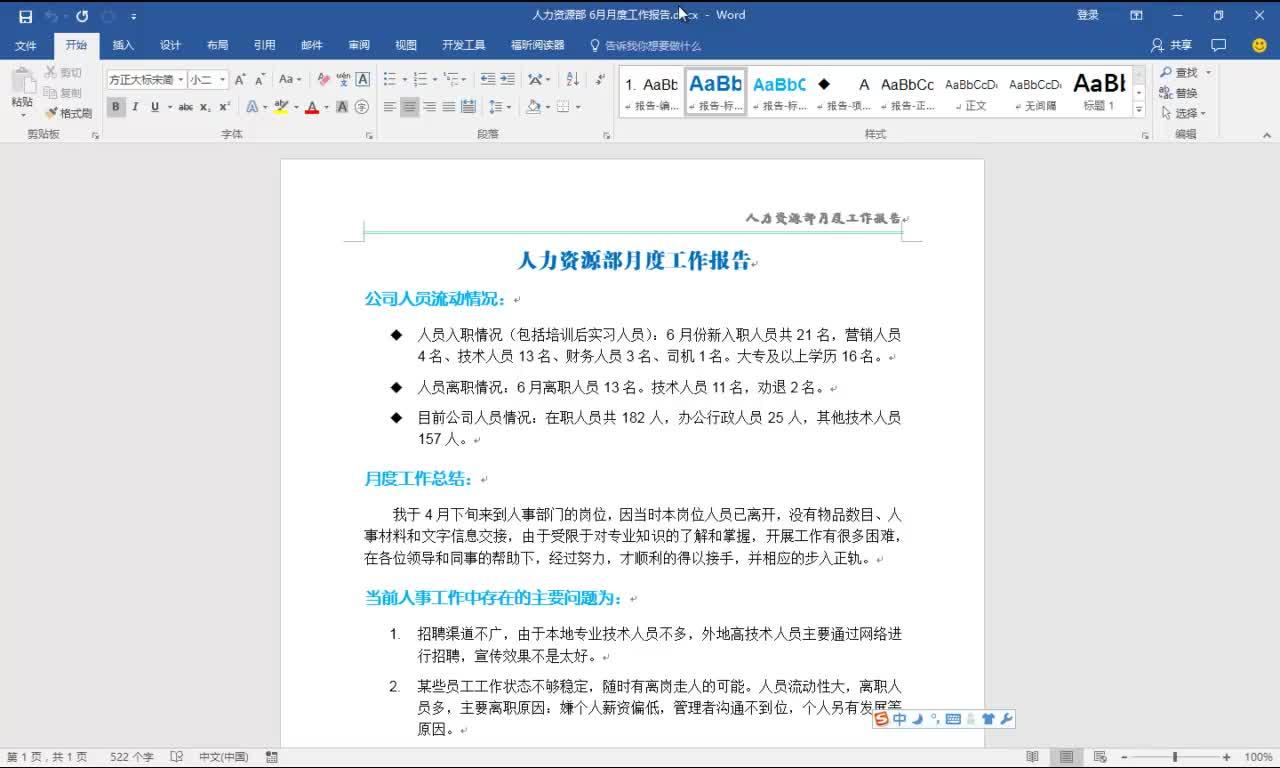Toggle Center alignment

(x=410, y=107)
